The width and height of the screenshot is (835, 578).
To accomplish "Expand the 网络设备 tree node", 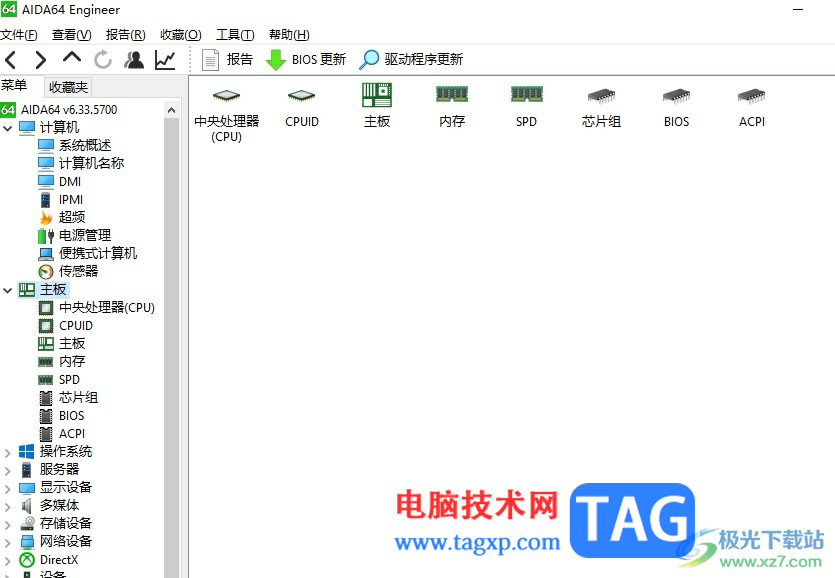I will [x=7, y=543].
